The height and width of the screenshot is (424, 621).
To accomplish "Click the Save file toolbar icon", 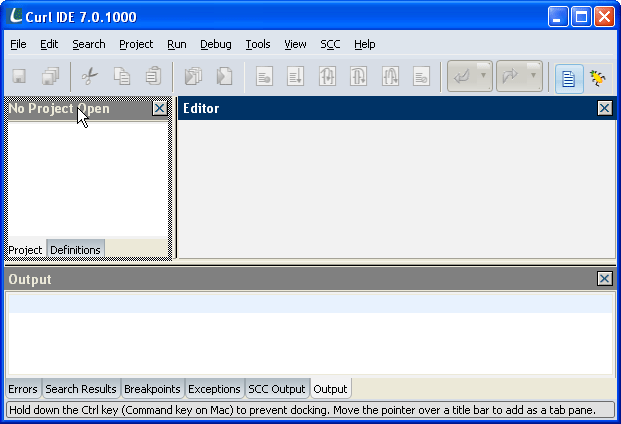I will 19,76.
